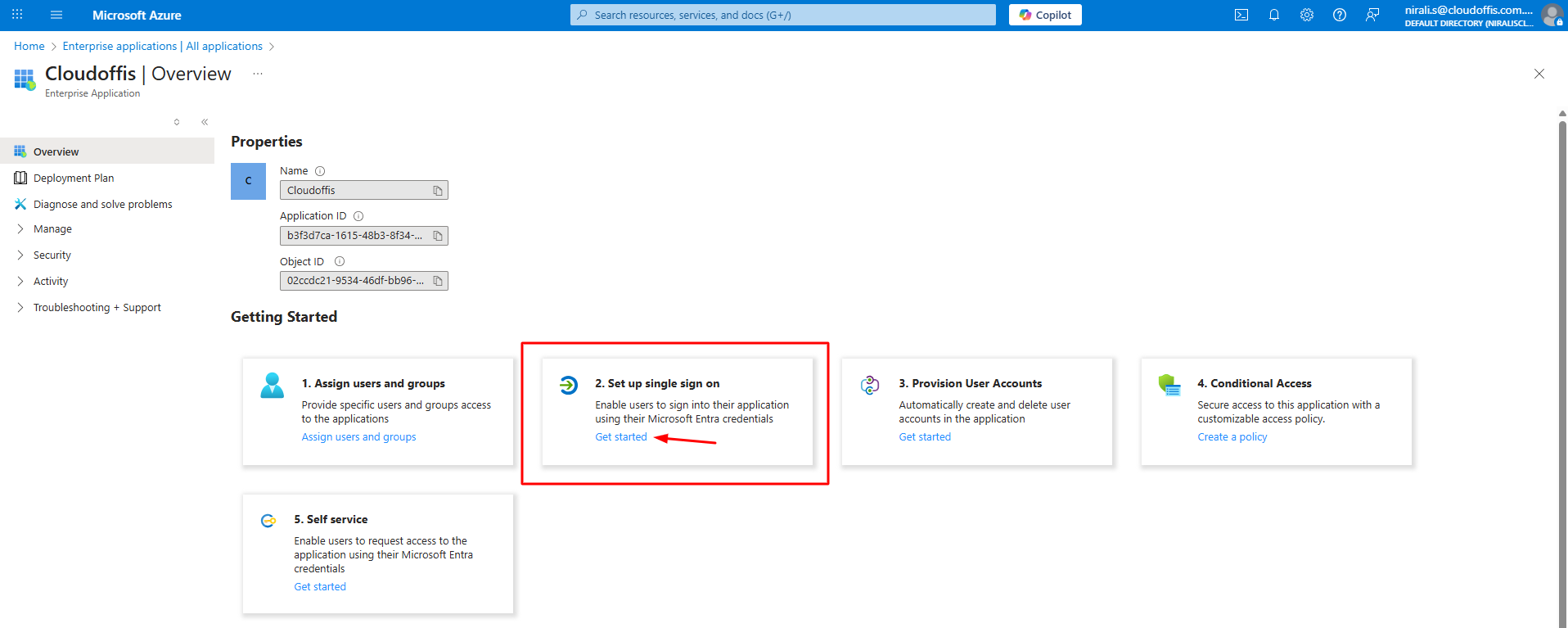Click the account email nirali.s@cloudoffis.com
This screenshot has width=1568, height=628.
[x=1468, y=10]
